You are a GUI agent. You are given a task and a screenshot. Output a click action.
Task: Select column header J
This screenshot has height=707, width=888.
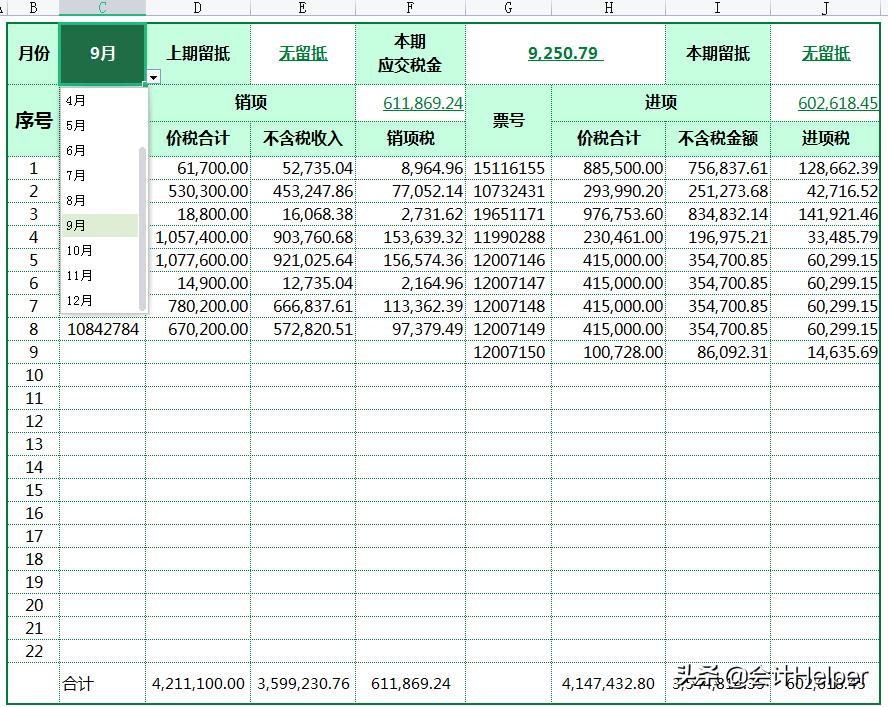(825, 7)
